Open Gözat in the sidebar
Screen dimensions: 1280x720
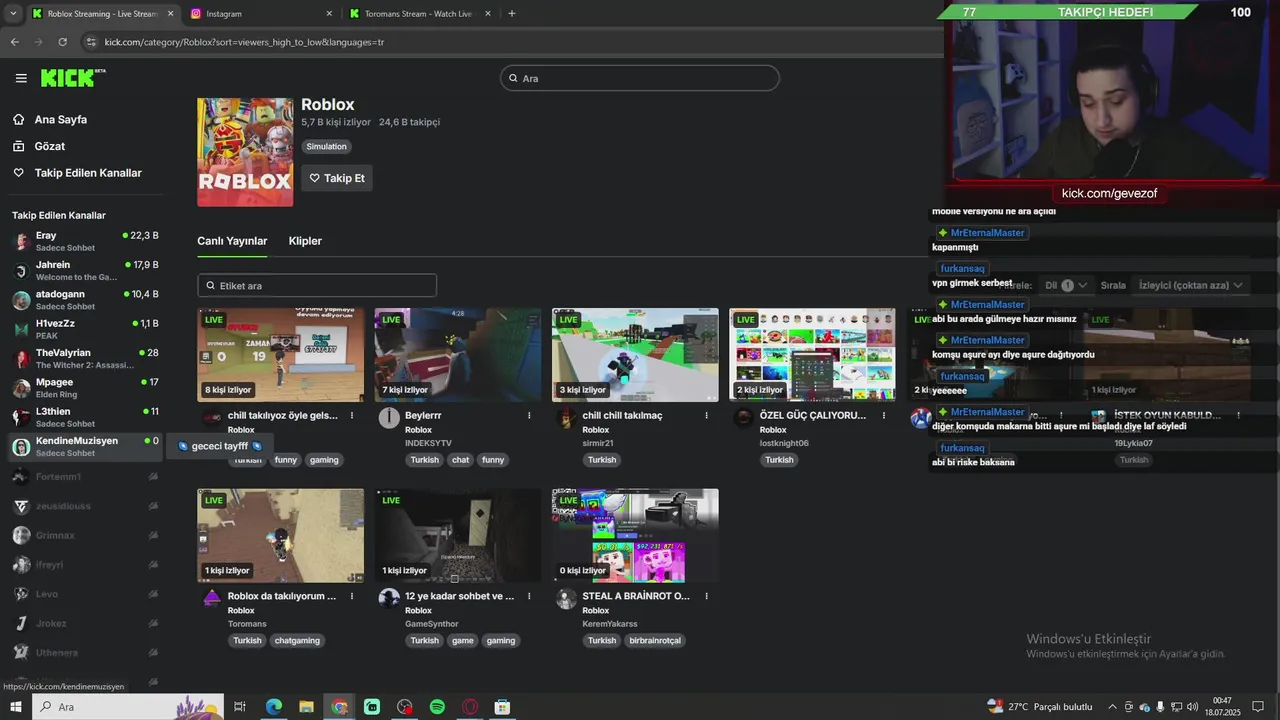tap(50, 146)
